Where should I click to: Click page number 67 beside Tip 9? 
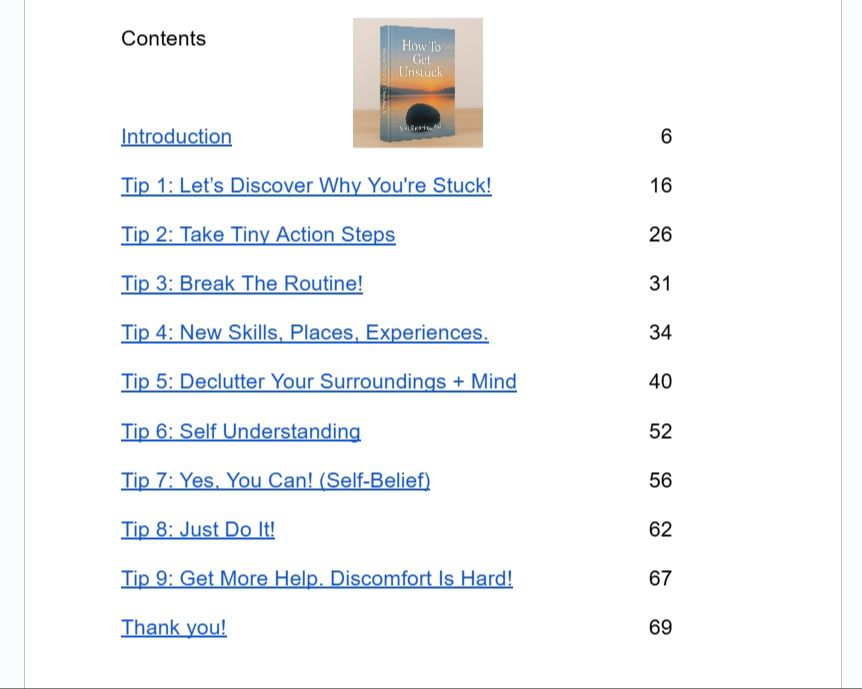(x=661, y=578)
